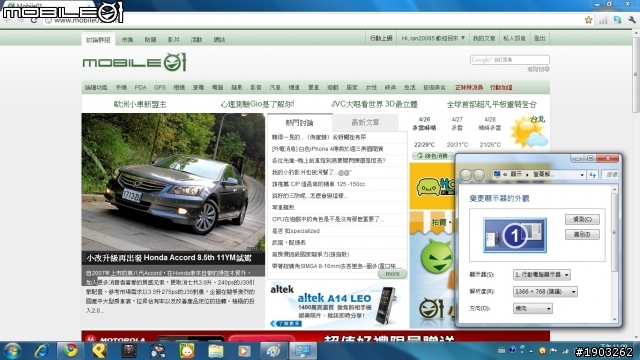This screenshot has width=640, height=360.
Task: Open the GPS category in the nav bar
Action: coord(160,87)
